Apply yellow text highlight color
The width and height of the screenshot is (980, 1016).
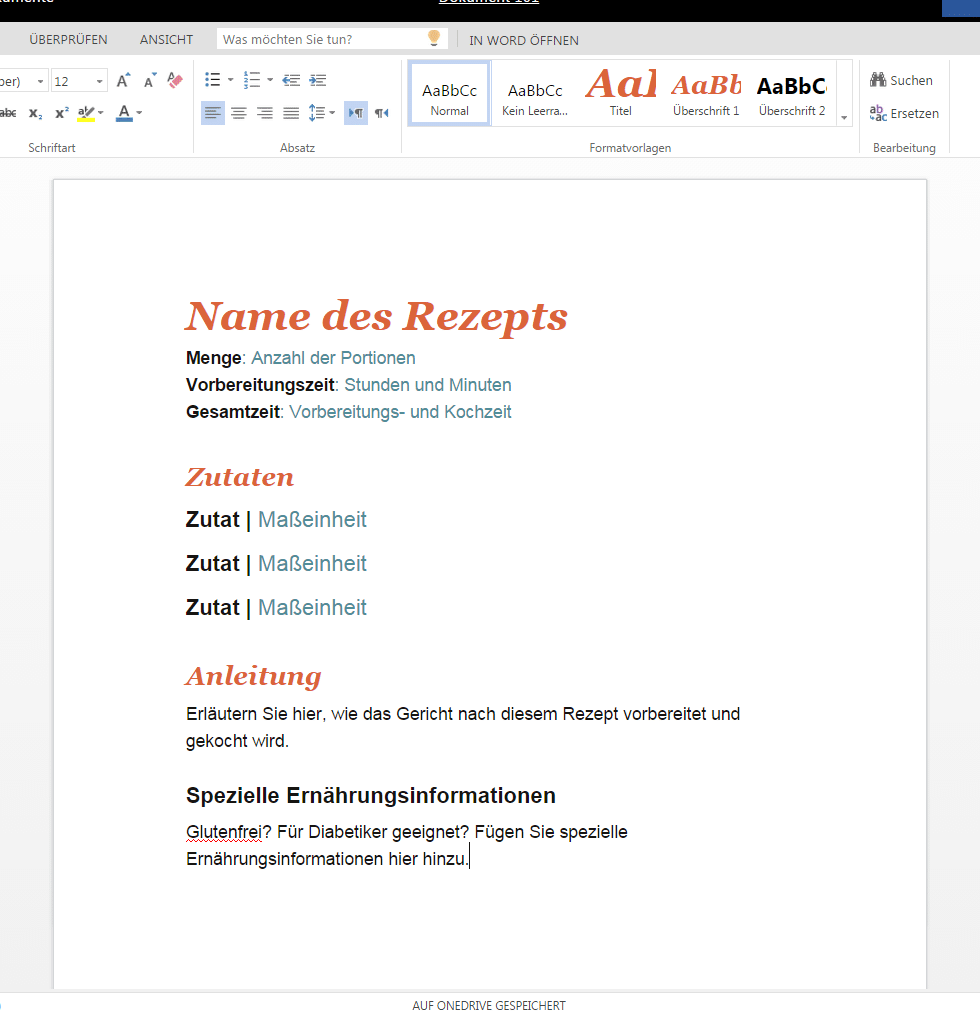(x=86, y=113)
